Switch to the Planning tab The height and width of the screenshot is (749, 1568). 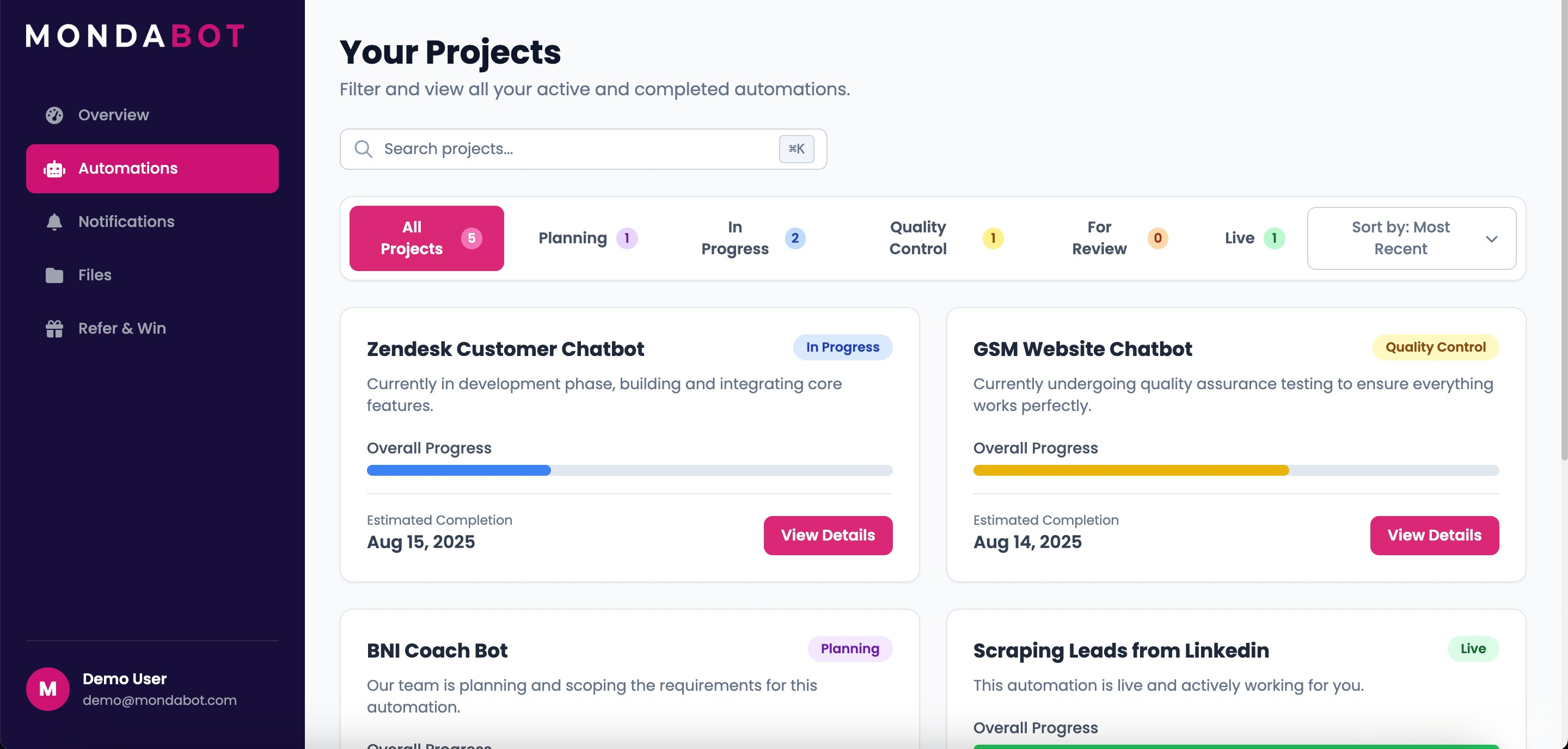[586, 238]
